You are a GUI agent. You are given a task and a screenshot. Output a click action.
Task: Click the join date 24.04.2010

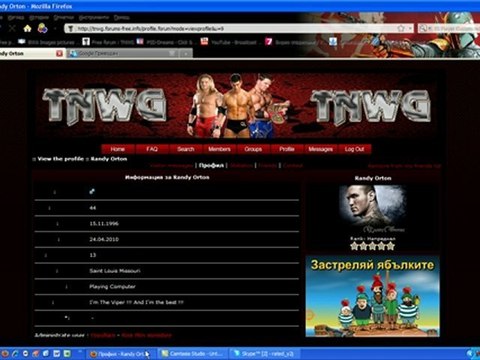click(x=104, y=239)
